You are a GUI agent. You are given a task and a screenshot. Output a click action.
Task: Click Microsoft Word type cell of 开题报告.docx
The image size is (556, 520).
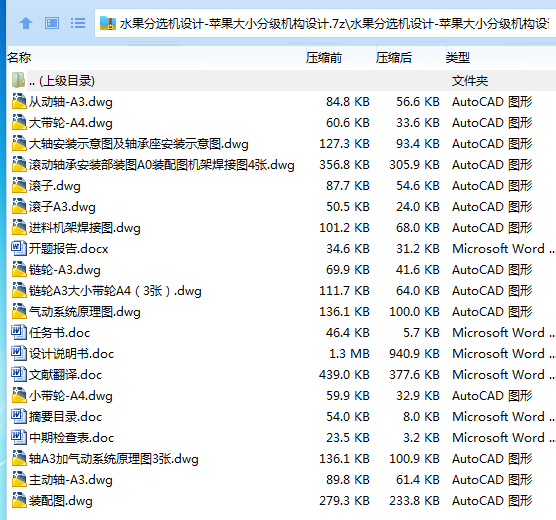click(x=504, y=249)
